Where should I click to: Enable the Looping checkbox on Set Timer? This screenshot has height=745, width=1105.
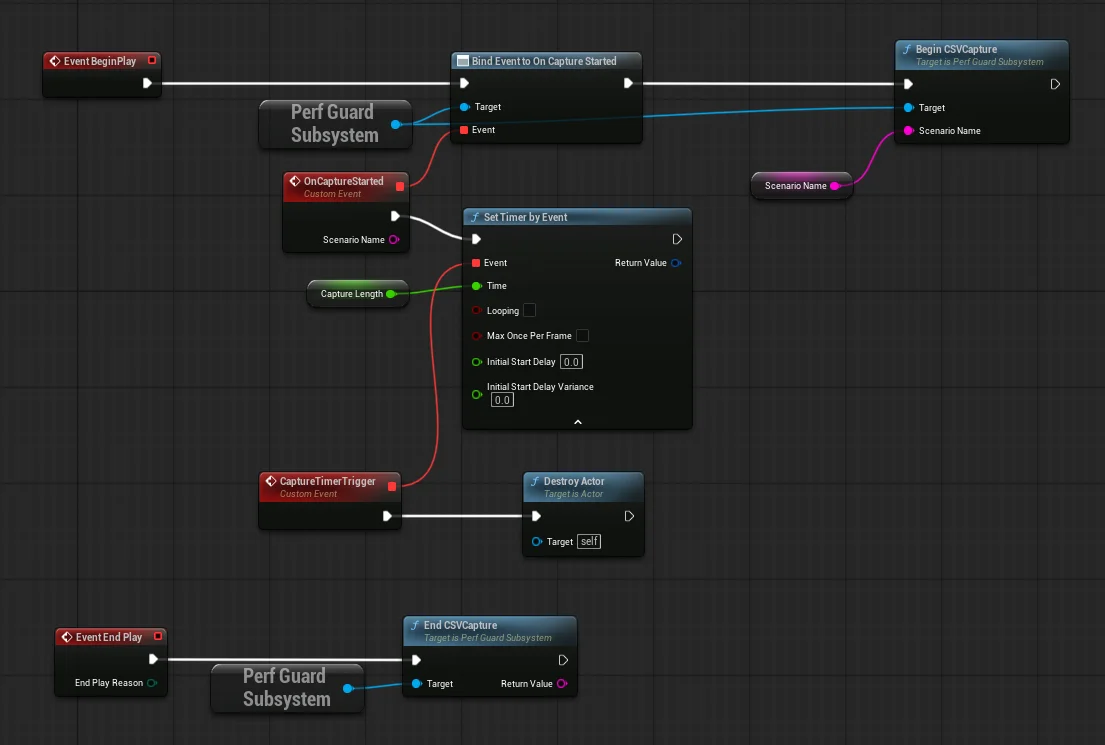(529, 311)
